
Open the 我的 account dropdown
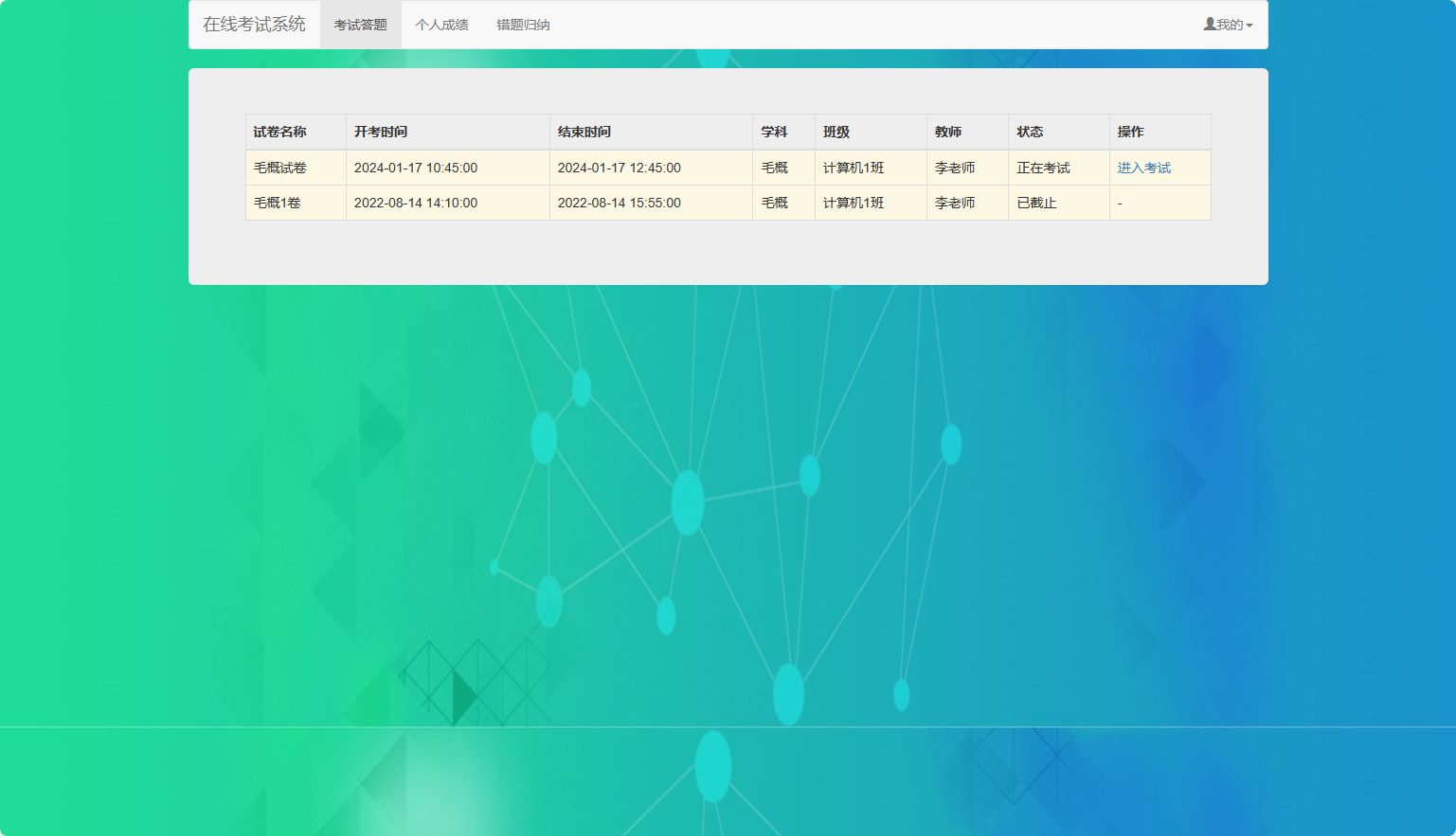pos(1227,24)
